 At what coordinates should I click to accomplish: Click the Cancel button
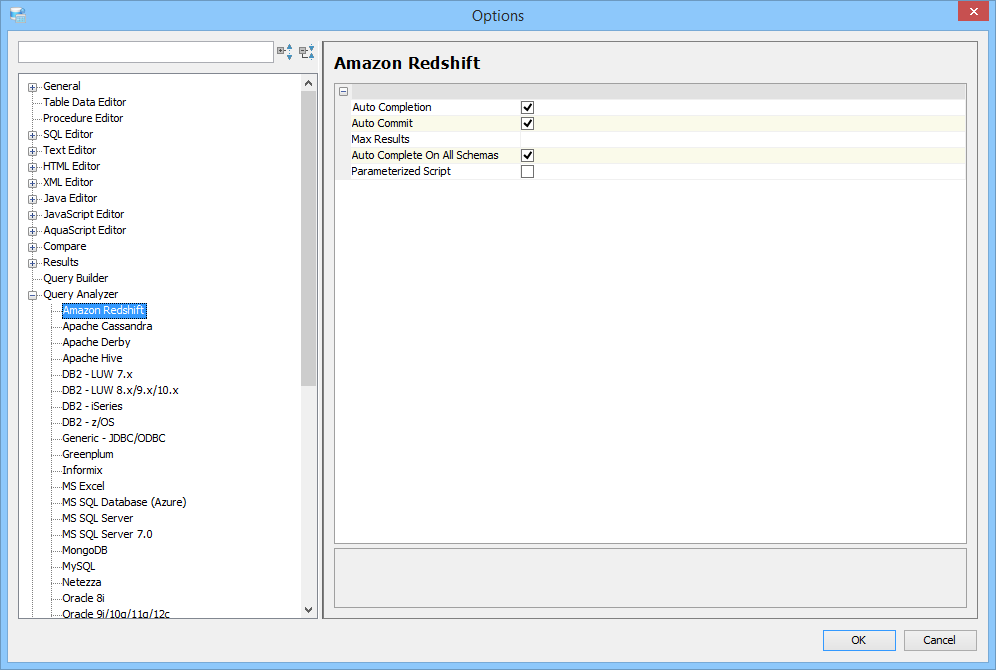click(939, 640)
